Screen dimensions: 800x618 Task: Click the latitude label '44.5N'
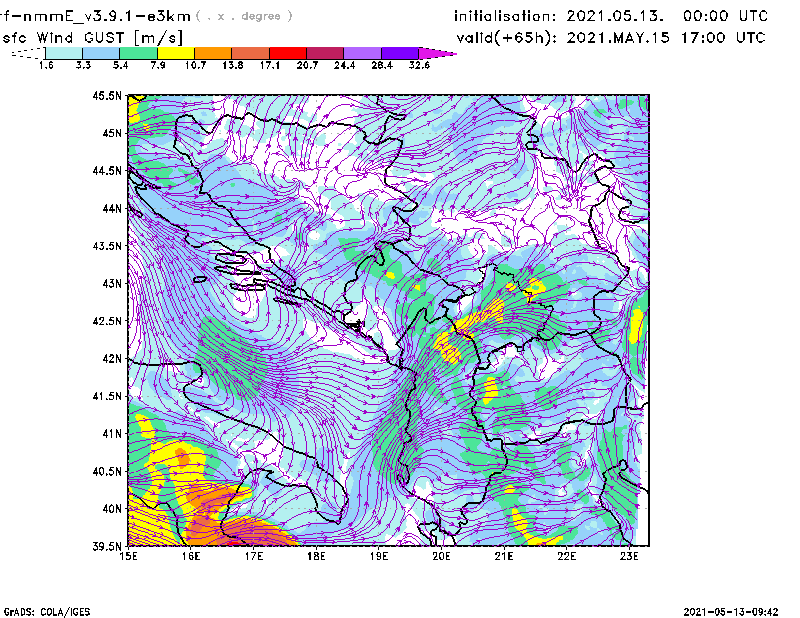point(107,170)
